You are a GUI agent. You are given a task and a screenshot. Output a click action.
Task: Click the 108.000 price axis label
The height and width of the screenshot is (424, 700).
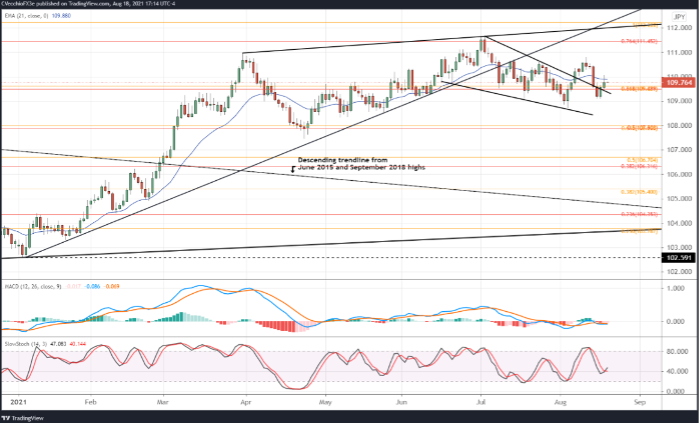(x=677, y=126)
